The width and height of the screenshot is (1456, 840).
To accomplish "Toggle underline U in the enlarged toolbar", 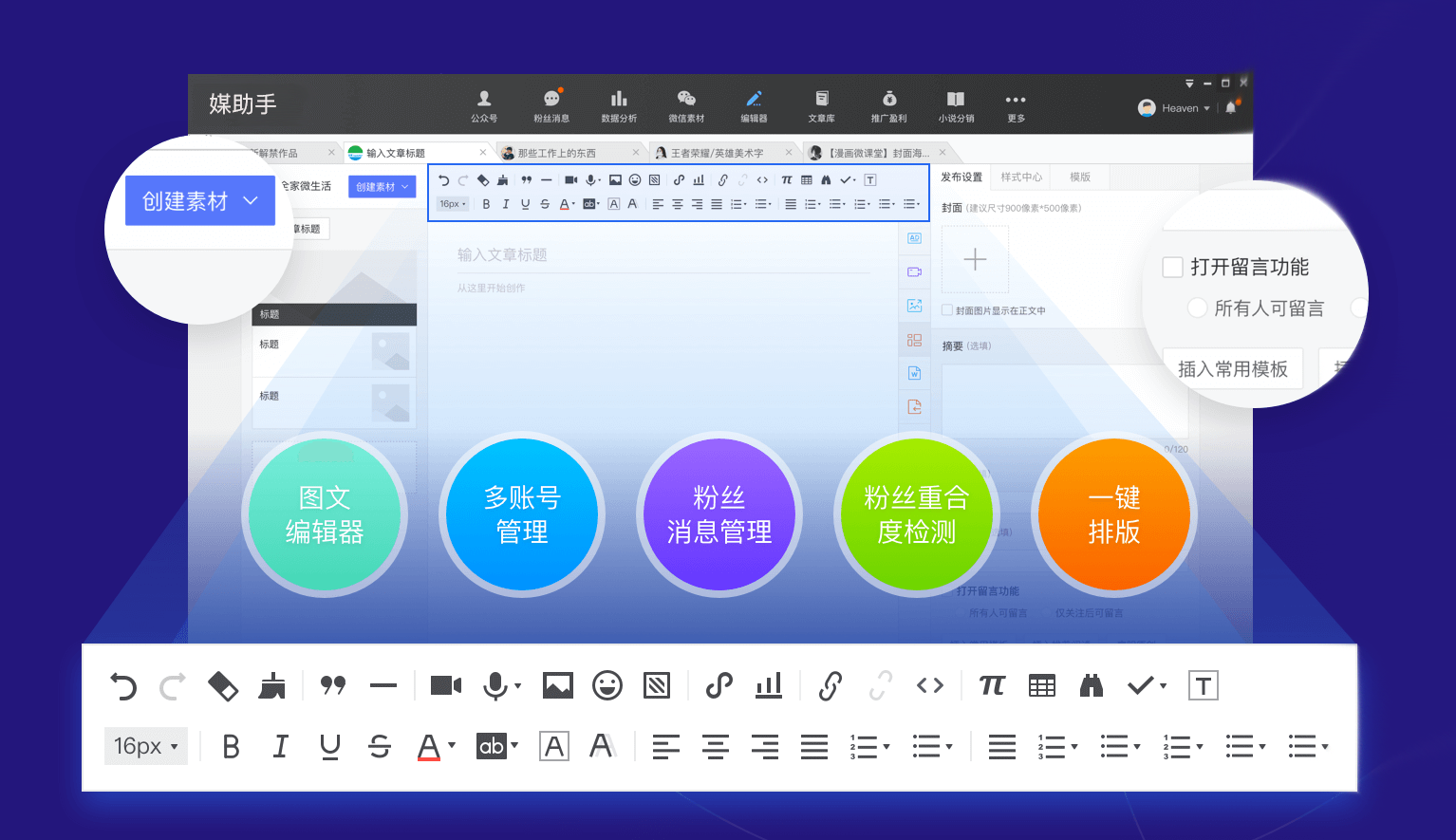I will click(329, 747).
